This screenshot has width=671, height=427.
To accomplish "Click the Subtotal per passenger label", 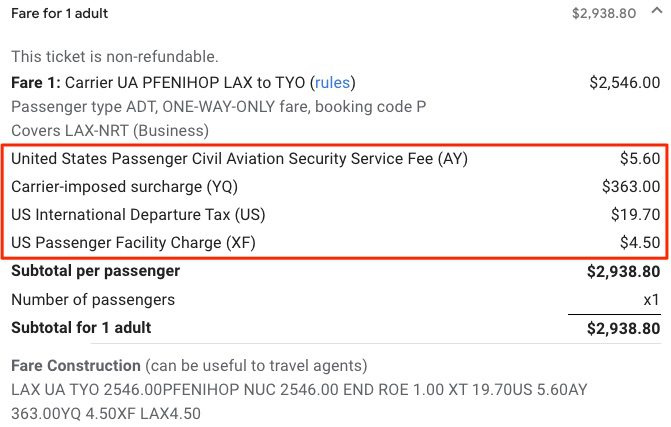I will coord(95,271).
